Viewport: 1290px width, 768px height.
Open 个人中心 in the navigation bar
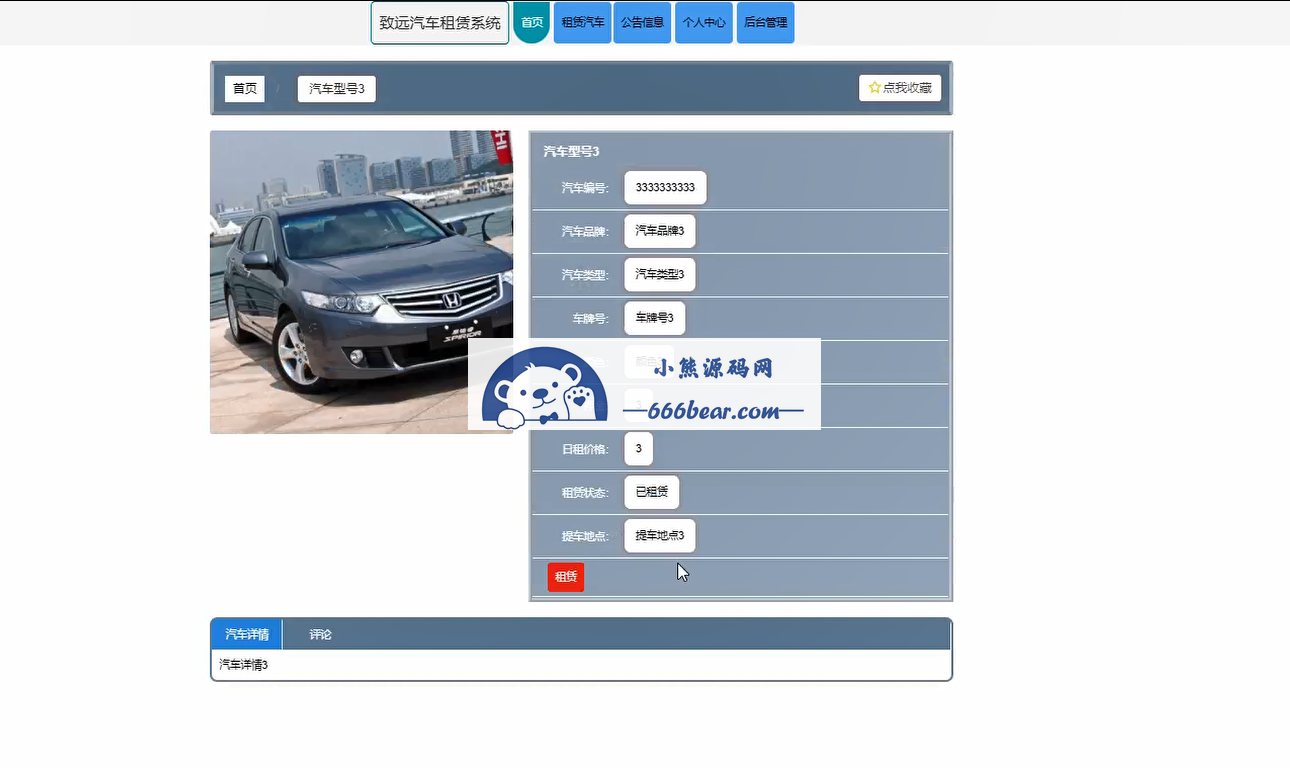click(x=704, y=22)
